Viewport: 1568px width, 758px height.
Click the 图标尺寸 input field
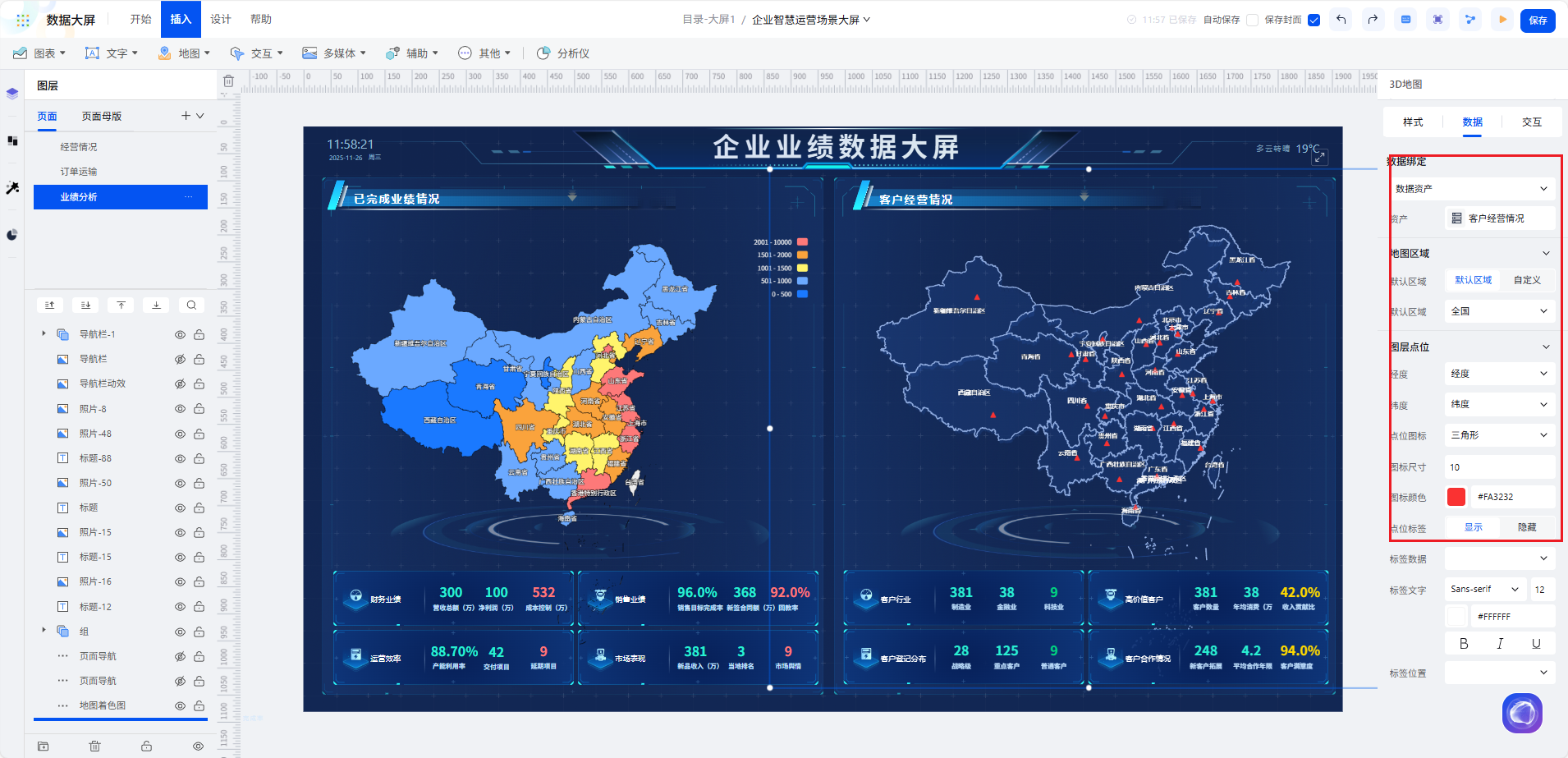click(1499, 467)
